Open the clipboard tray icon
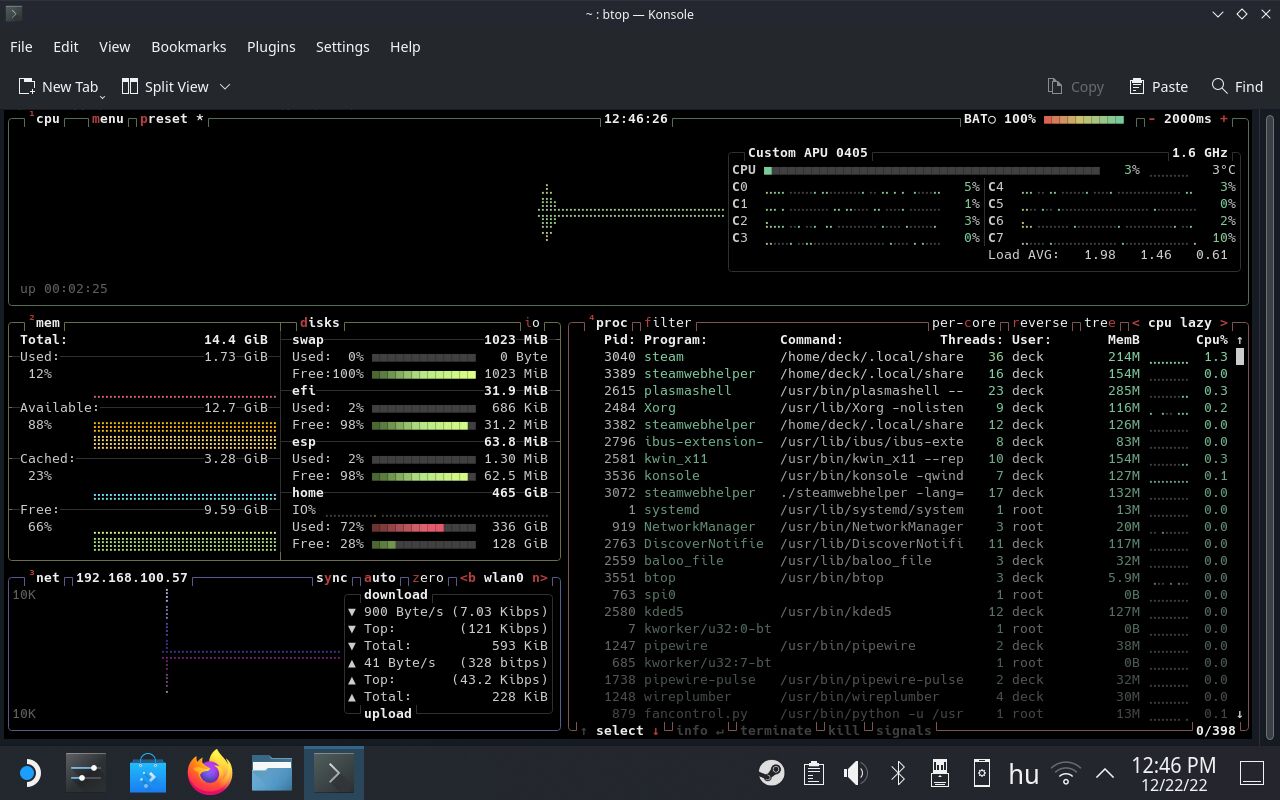The image size is (1280, 800). tap(813, 773)
